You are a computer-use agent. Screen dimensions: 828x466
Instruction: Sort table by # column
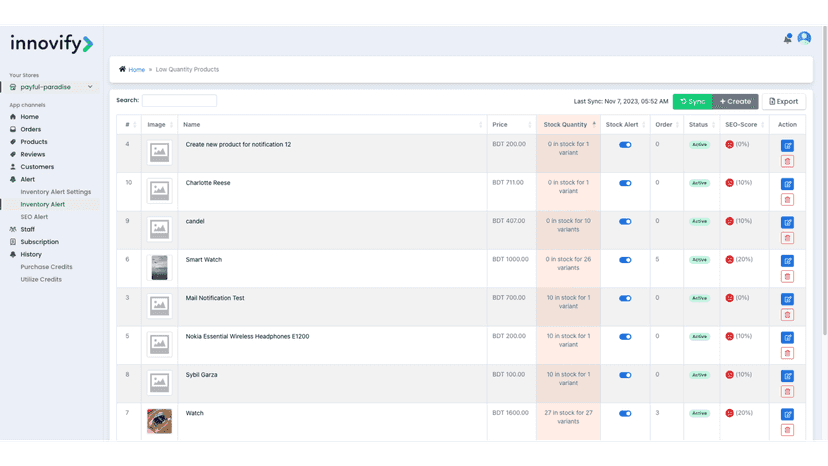[129, 125]
